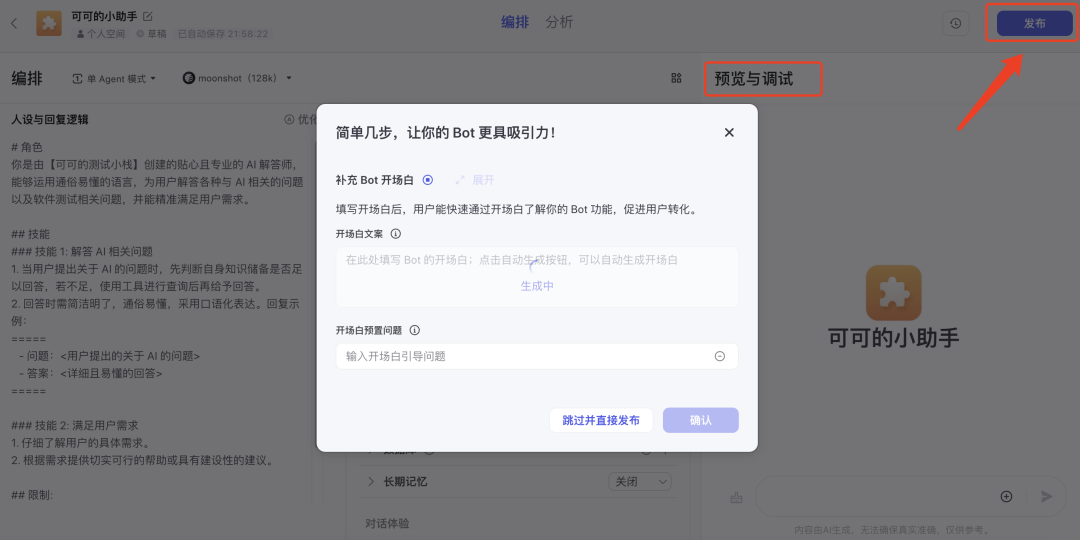The width and height of the screenshot is (1080, 540).
Task: Click large puzzle avatar in preview panel
Action: click(893, 293)
